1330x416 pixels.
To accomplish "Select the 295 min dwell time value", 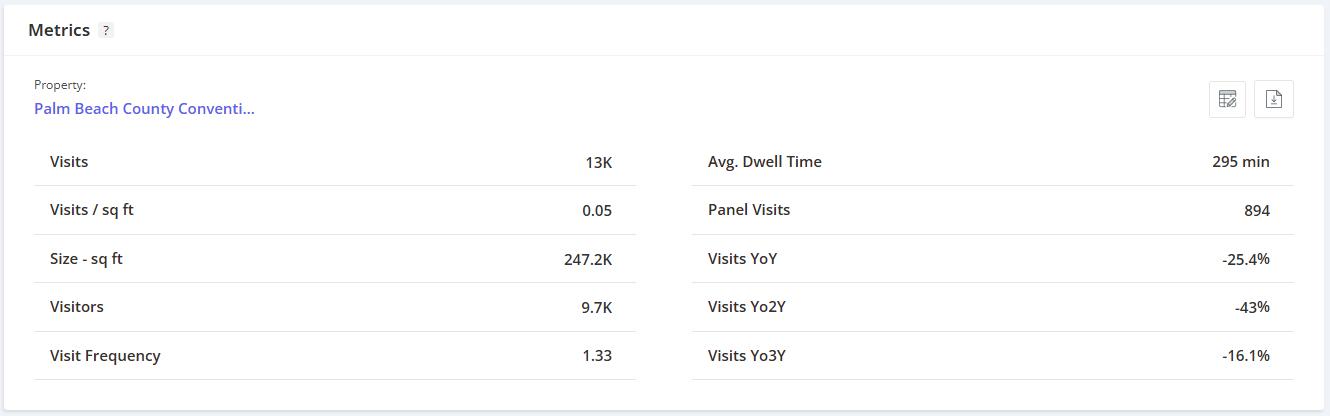I will click(1240, 162).
